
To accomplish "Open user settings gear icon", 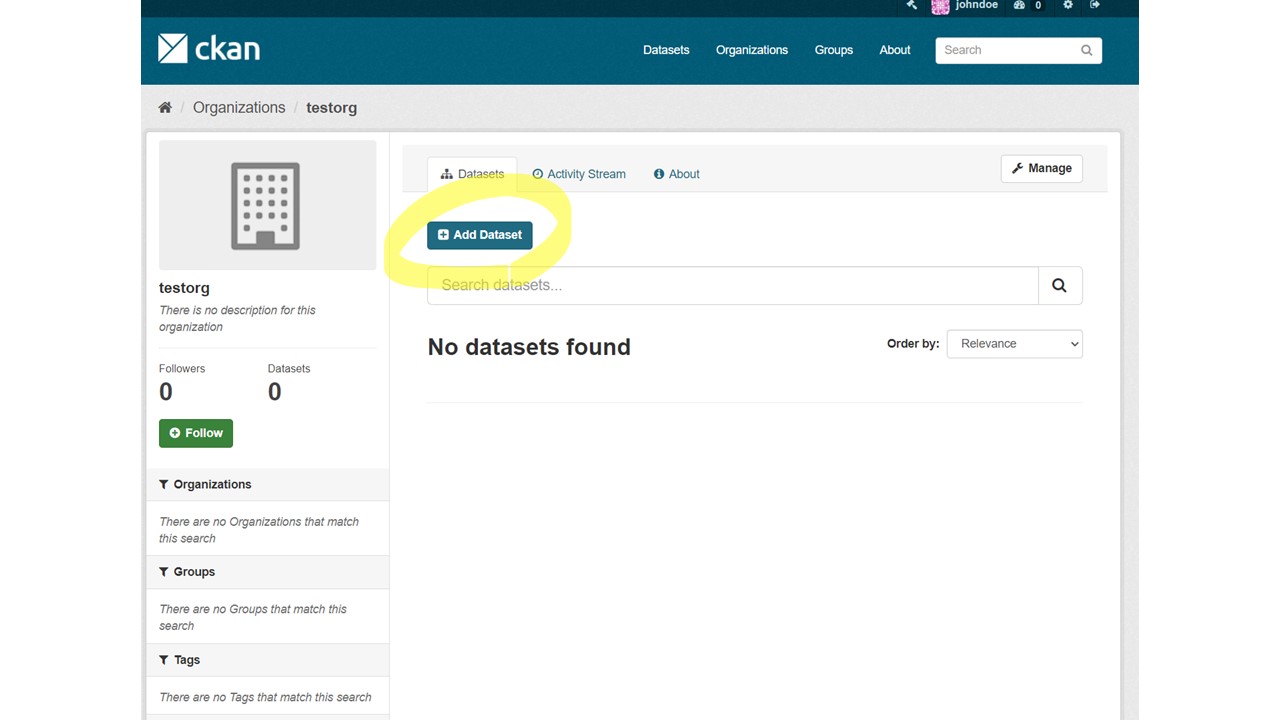I will tap(1067, 5).
